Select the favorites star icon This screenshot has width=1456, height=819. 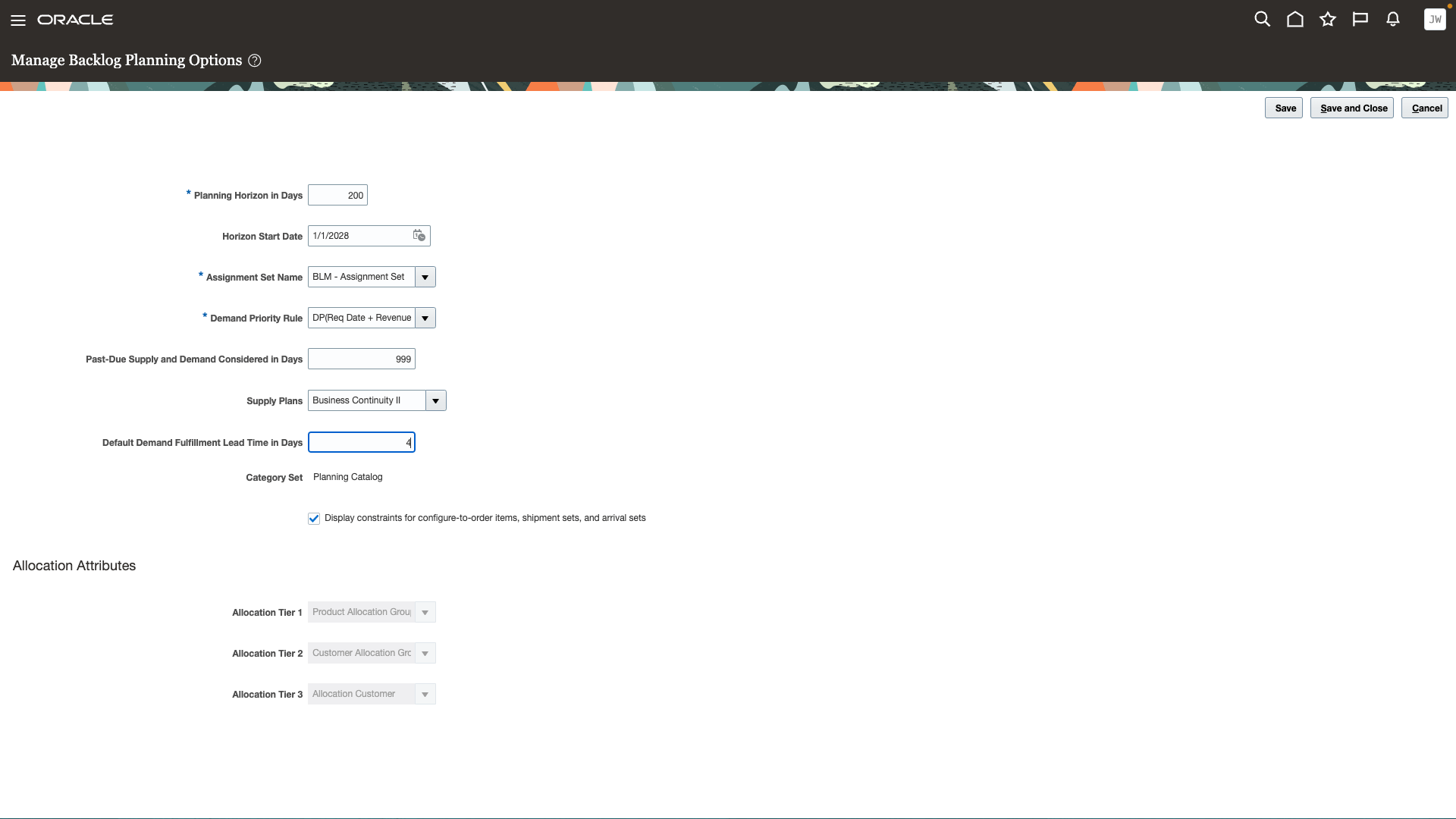point(1328,19)
